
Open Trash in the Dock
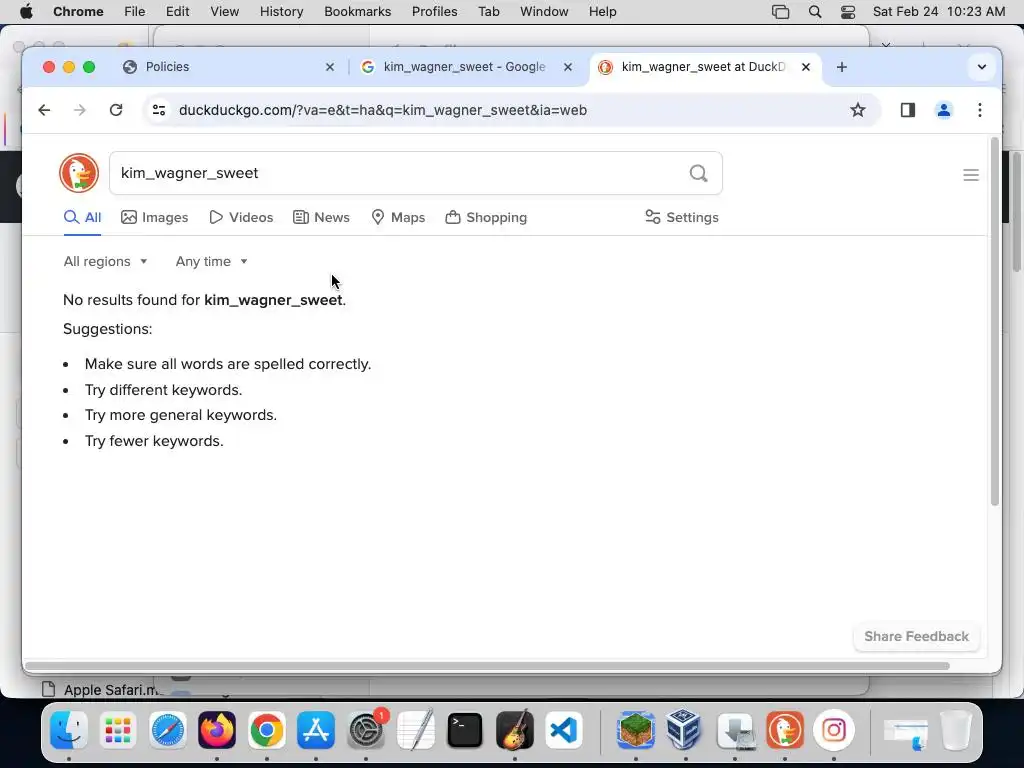coord(955,729)
